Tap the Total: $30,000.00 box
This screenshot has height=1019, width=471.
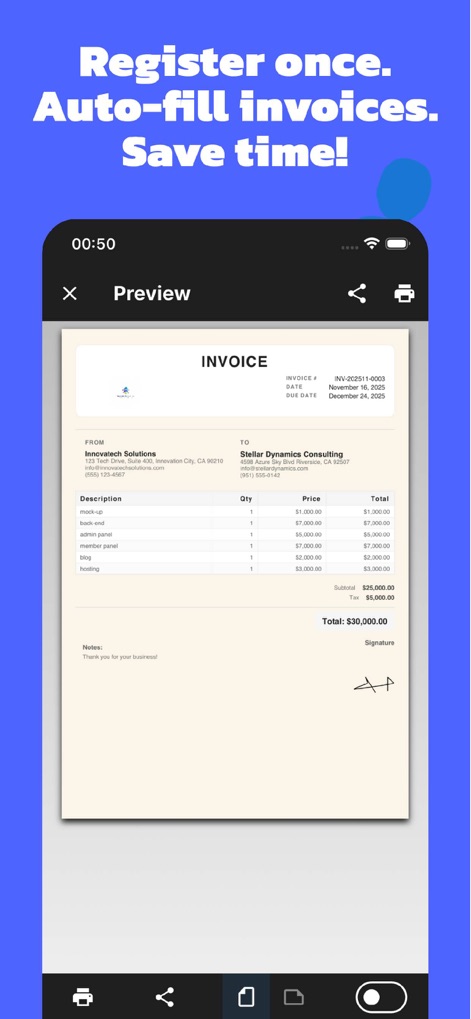tap(355, 622)
